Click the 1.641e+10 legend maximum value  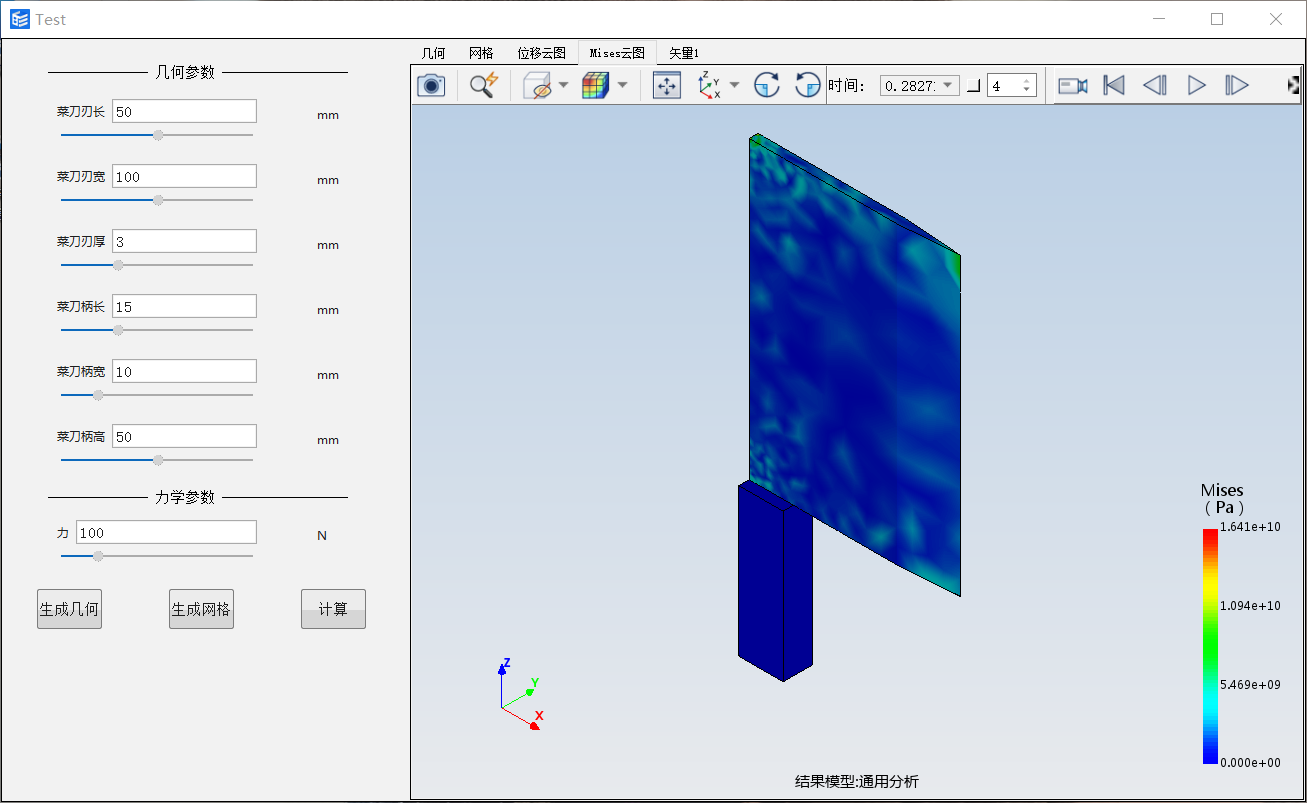click(1250, 527)
